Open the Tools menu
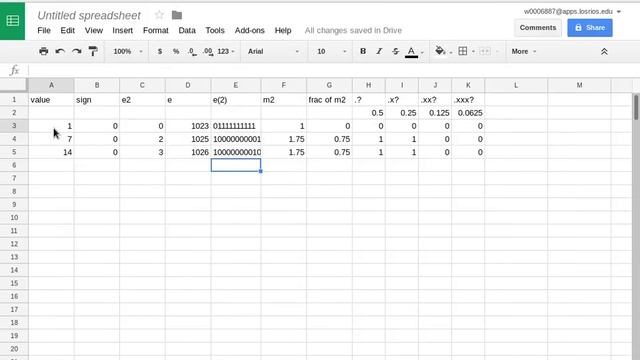This screenshot has height=360, width=640. pos(215,30)
